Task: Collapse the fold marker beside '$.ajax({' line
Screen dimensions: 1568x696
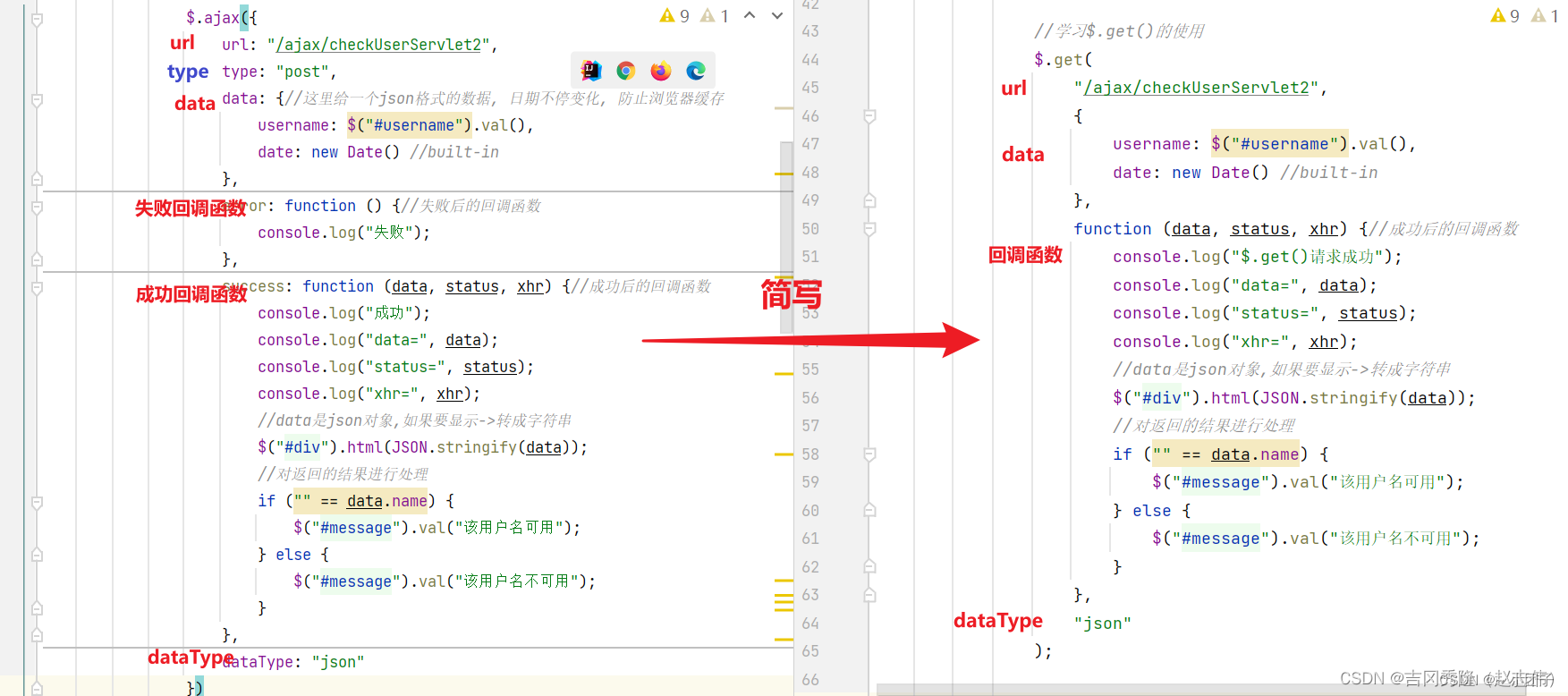Action: [37, 20]
